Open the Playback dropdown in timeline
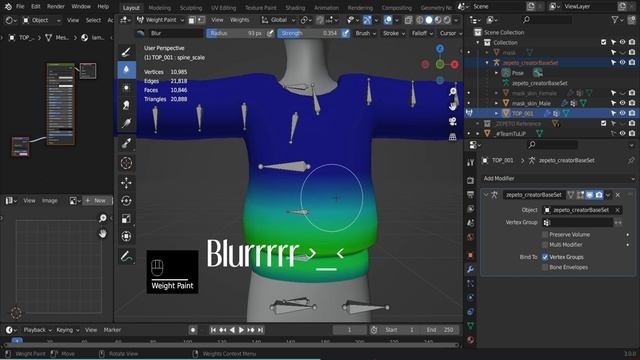The height and width of the screenshot is (360, 640). 38,330
